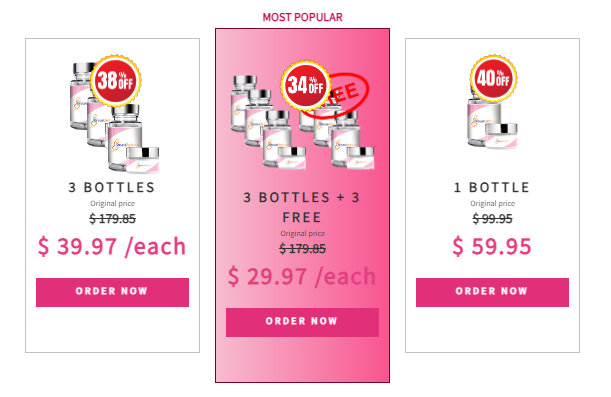The width and height of the screenshot is (611, 397).
Task: Select the 3 bottles product image
Action: point(114,117)
